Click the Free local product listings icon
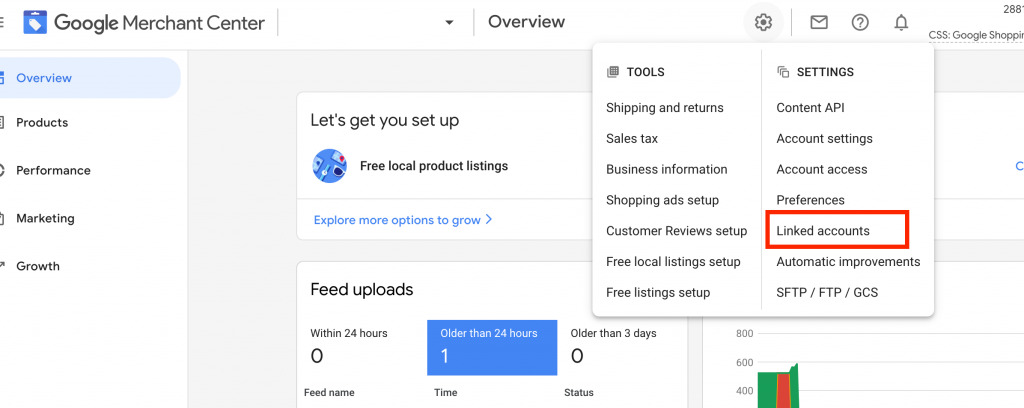1024x408 pixels. click(330, 166)
